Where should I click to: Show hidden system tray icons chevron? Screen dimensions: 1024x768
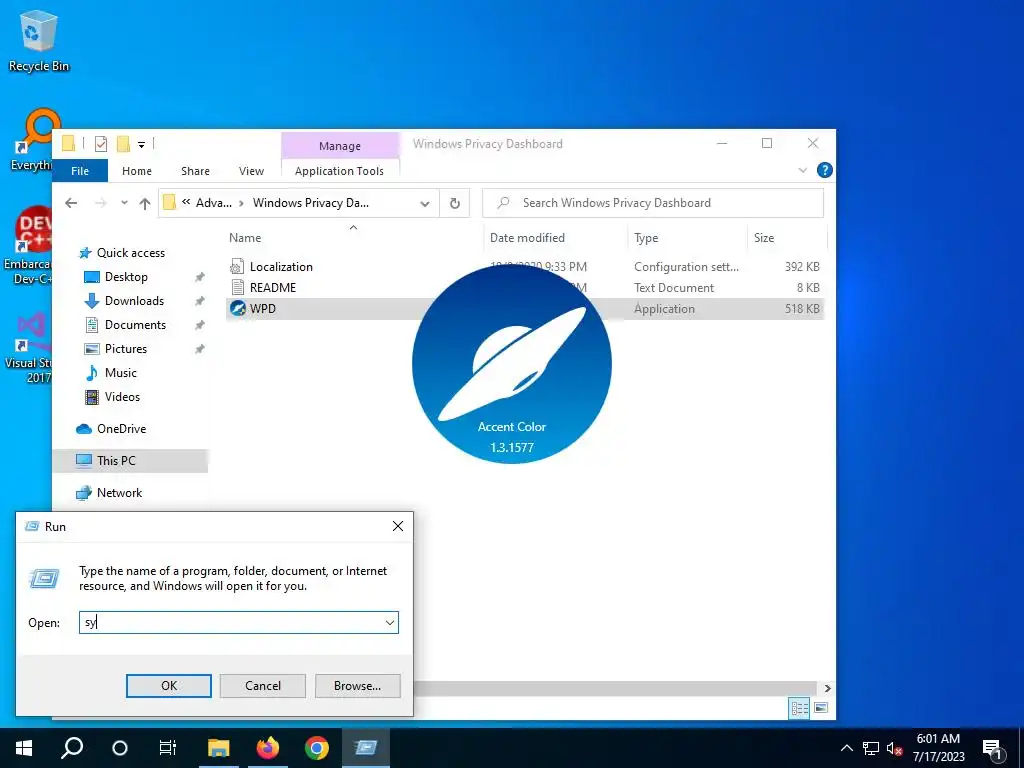(x=846, y=748)
